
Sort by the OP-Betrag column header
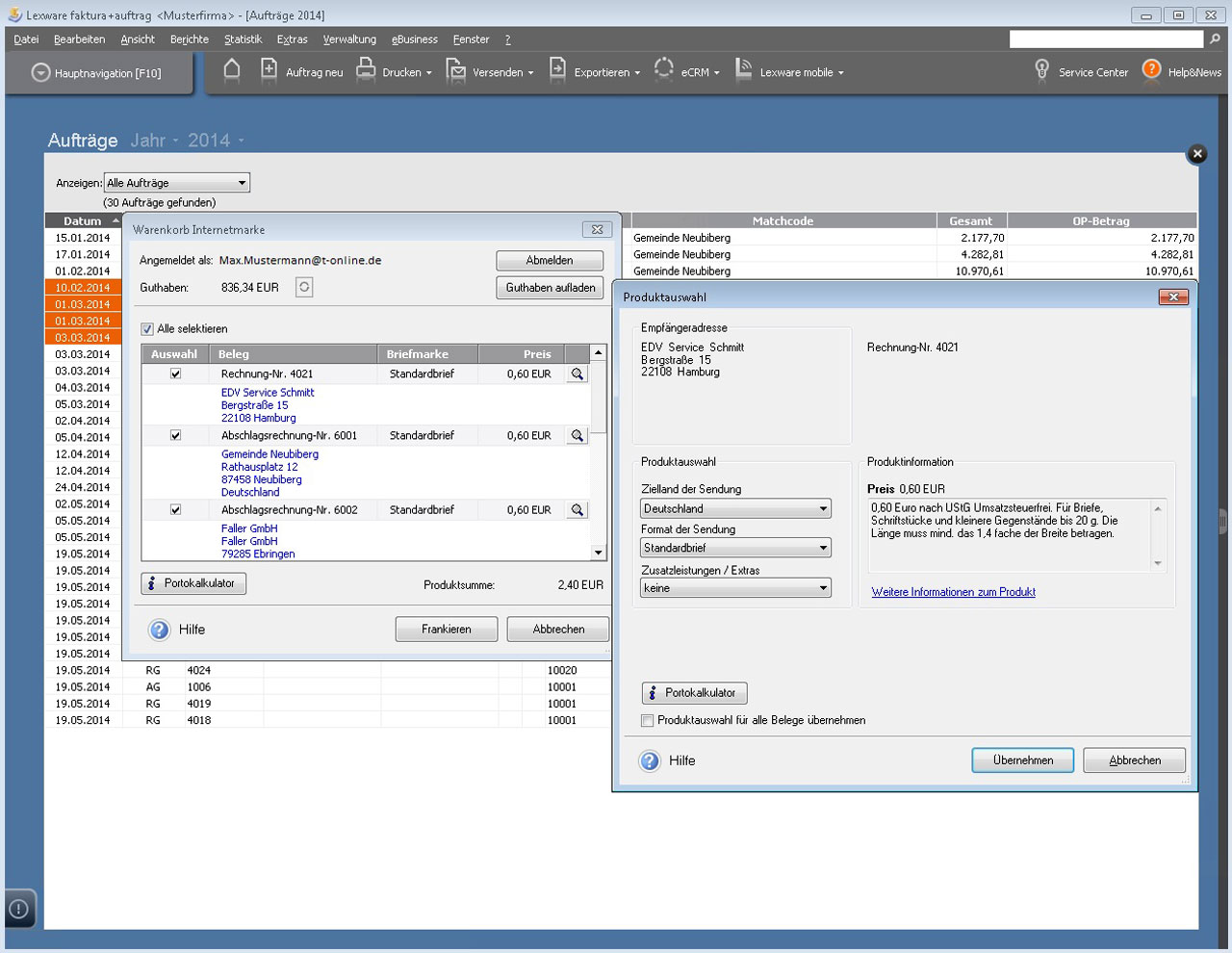click(x=1102, y=220)
